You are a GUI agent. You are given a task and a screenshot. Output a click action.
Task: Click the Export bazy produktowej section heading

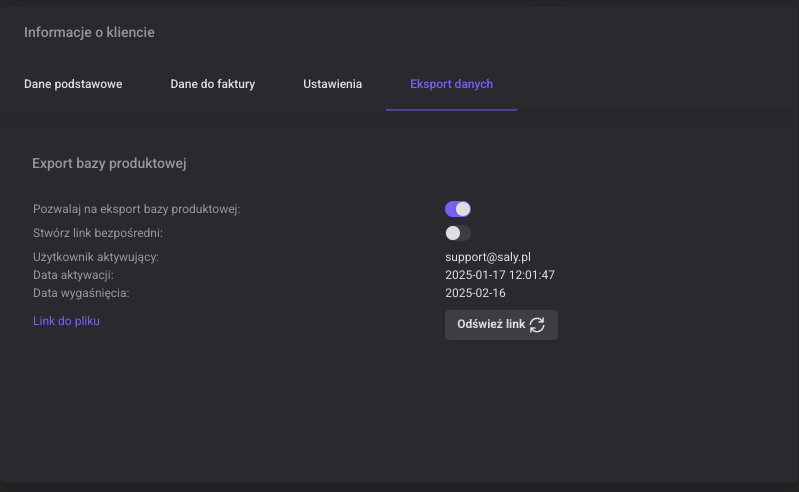coord(109,162)
